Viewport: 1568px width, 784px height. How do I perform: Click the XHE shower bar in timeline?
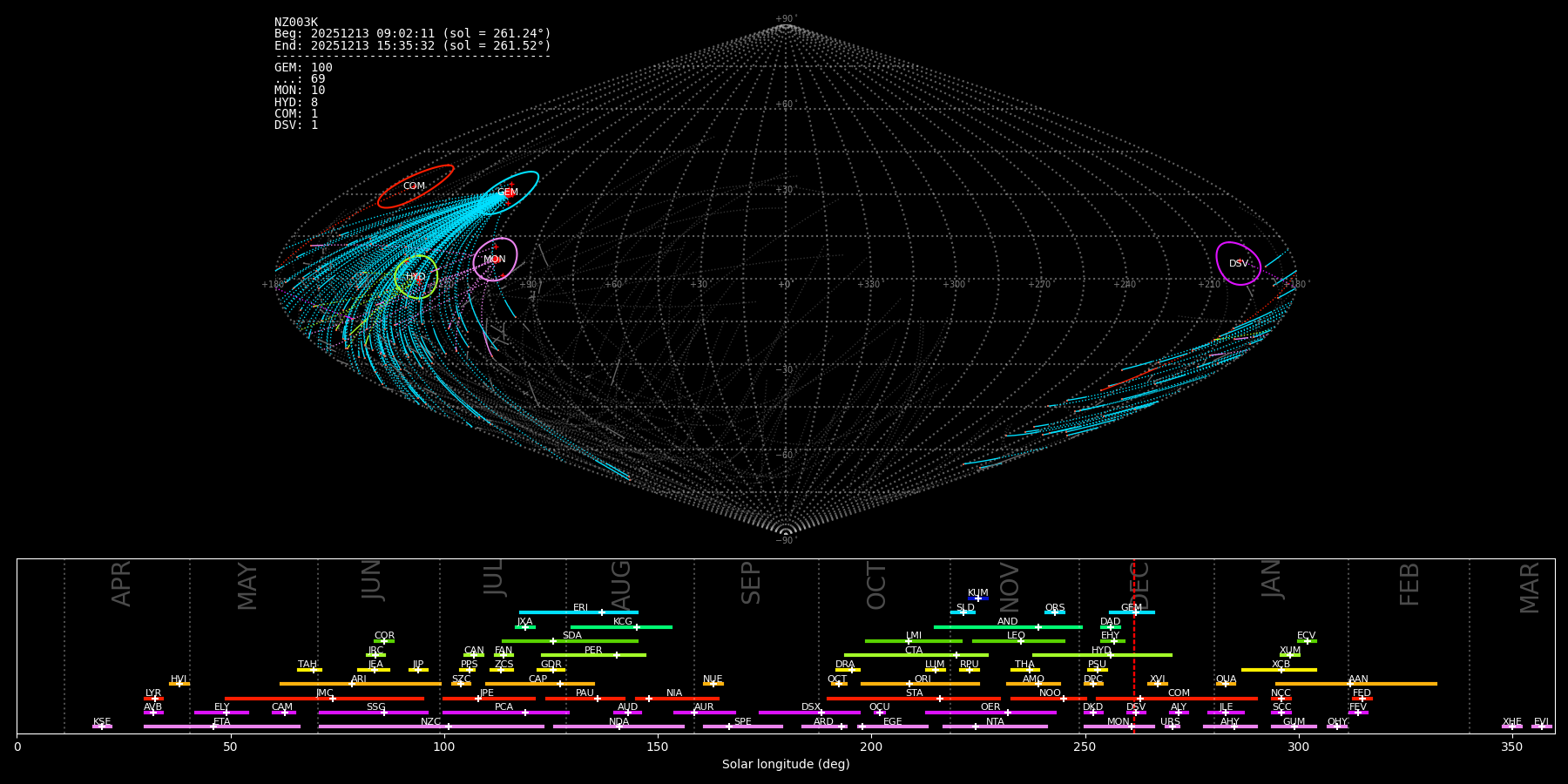click(1512, 727)
